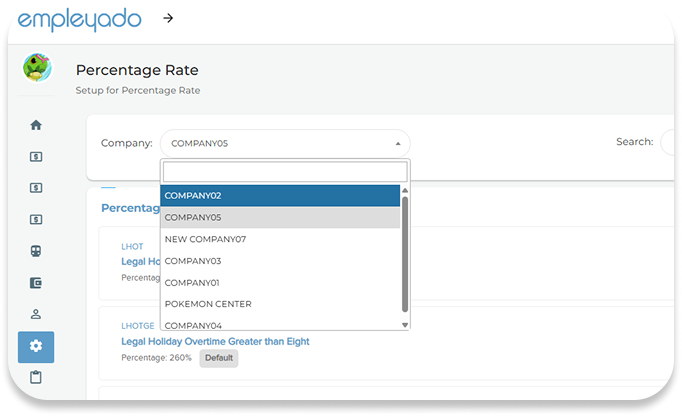Screen dimensions: 682x416
Task: Open the wallet icon in the sidebar
Action: pyautogui.click(x=36, y=283)
